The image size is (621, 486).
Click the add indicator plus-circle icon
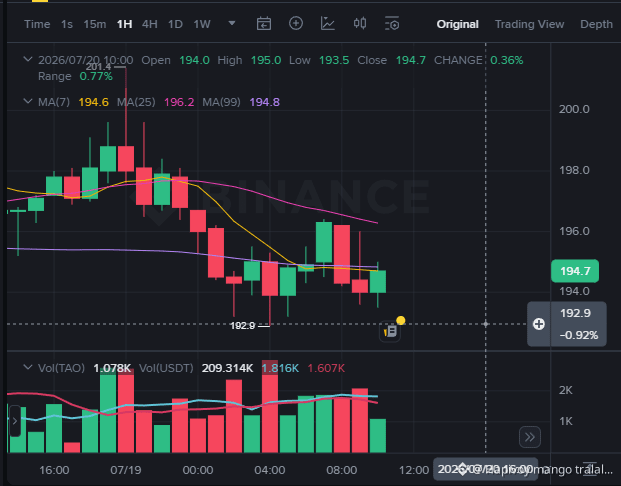[296, 23]
